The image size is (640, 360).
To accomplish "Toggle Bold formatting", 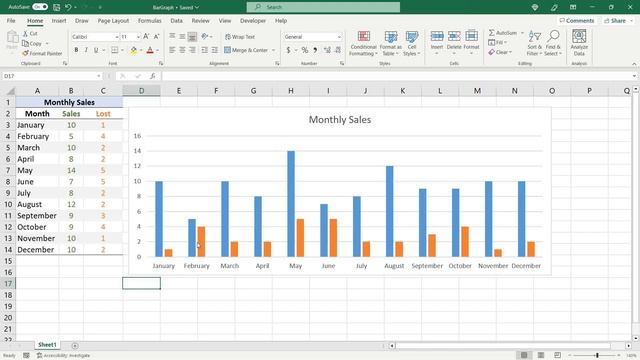I will tap(76, 50).
